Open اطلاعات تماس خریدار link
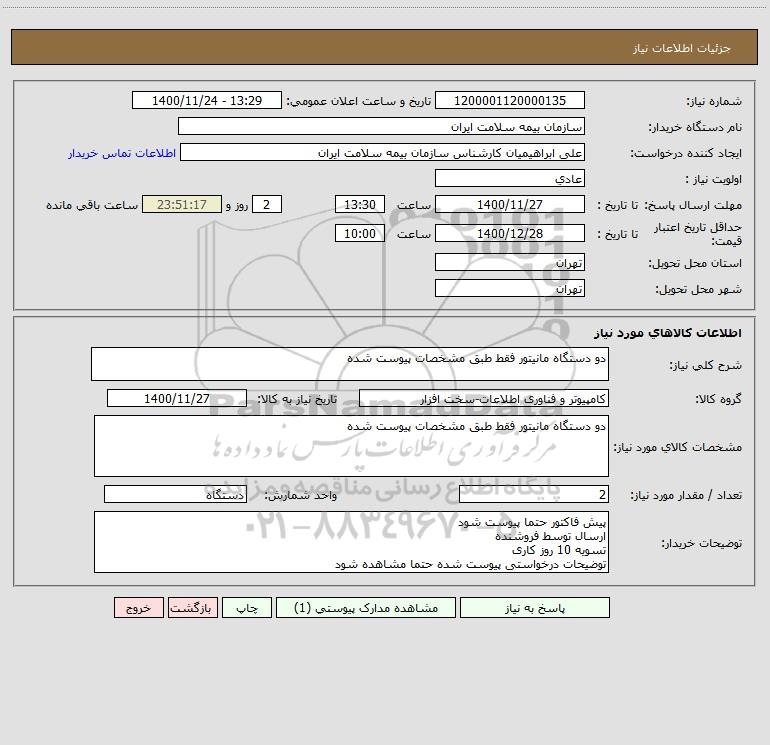 click(x=122, y=153)
